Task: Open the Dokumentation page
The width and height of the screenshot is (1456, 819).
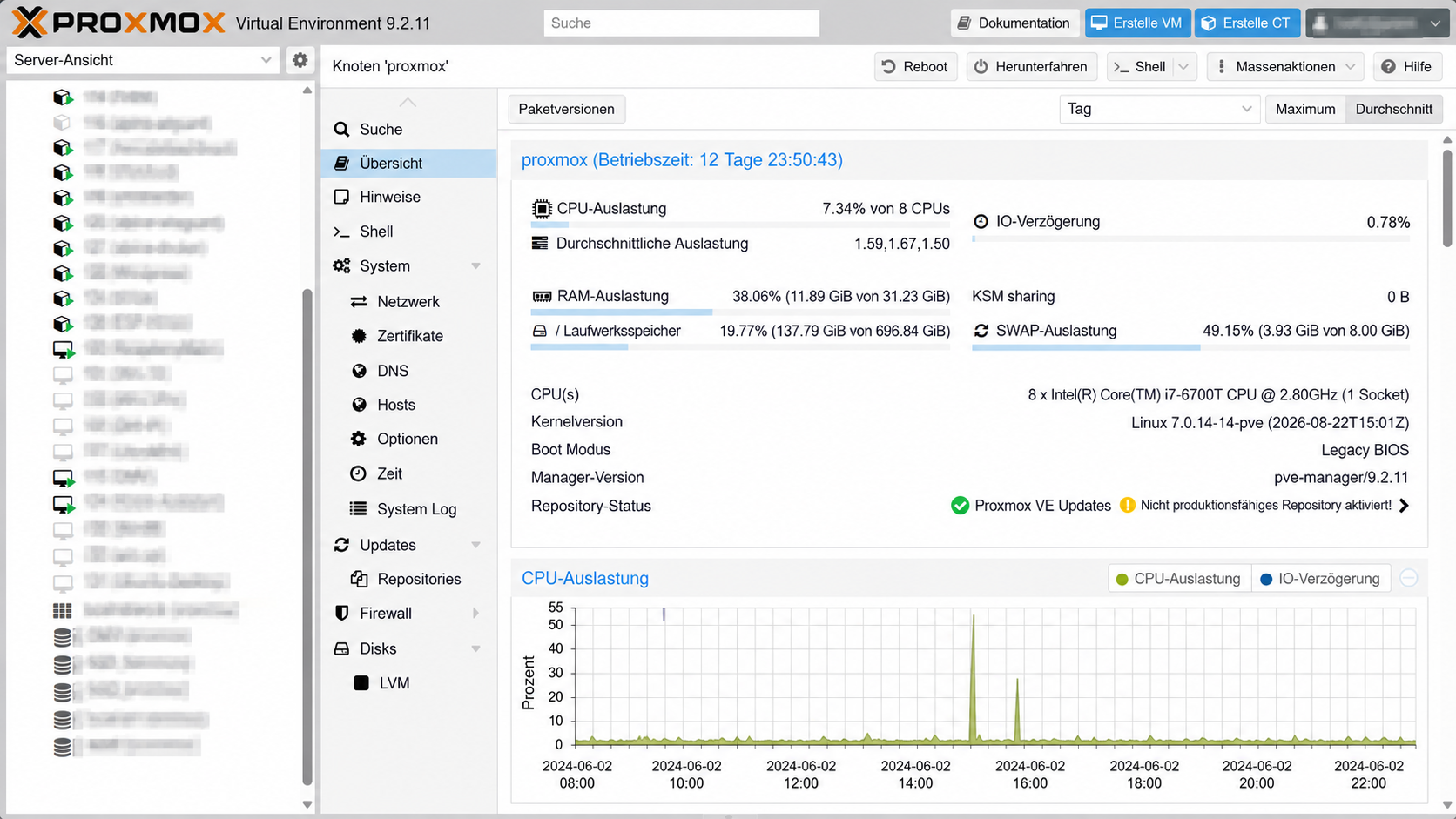Action: point(1015,23)
